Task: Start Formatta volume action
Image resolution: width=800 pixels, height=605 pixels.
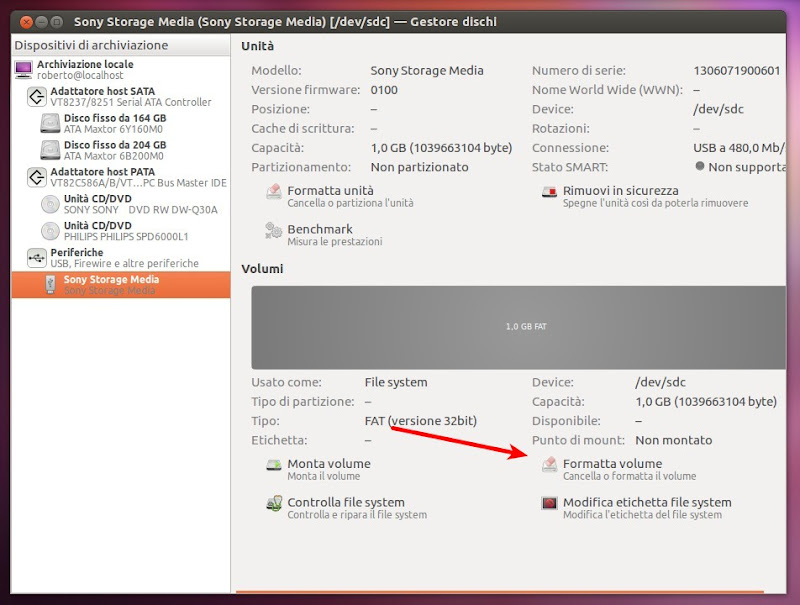Action: pos(618,469)
